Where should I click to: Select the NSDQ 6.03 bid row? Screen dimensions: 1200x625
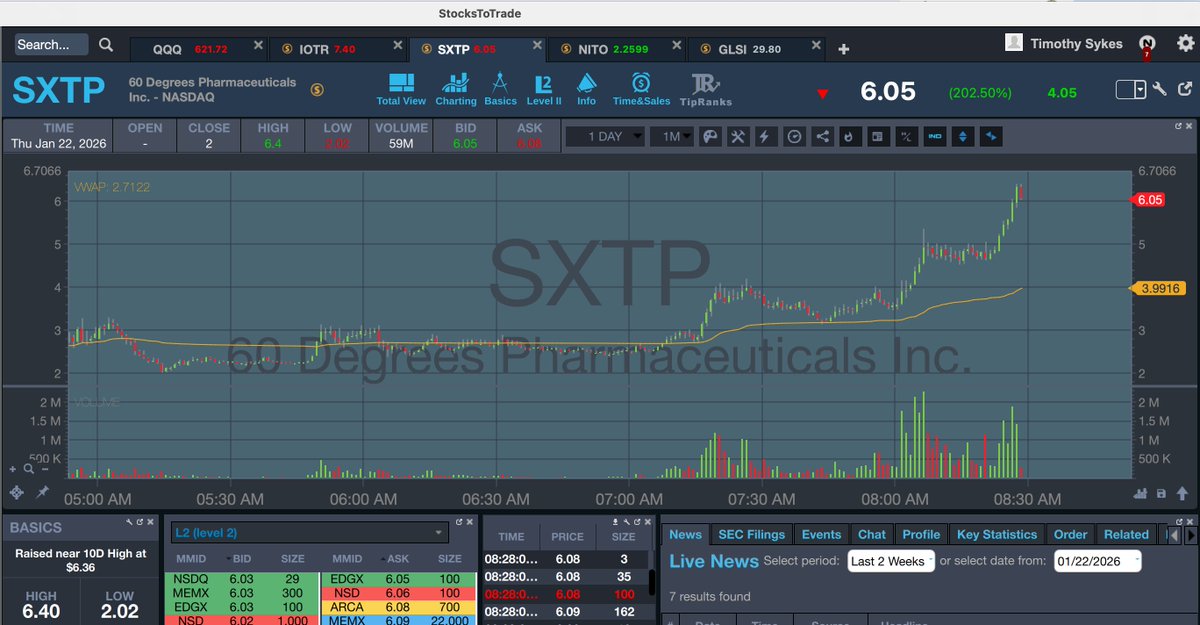[x=241, y=578]
